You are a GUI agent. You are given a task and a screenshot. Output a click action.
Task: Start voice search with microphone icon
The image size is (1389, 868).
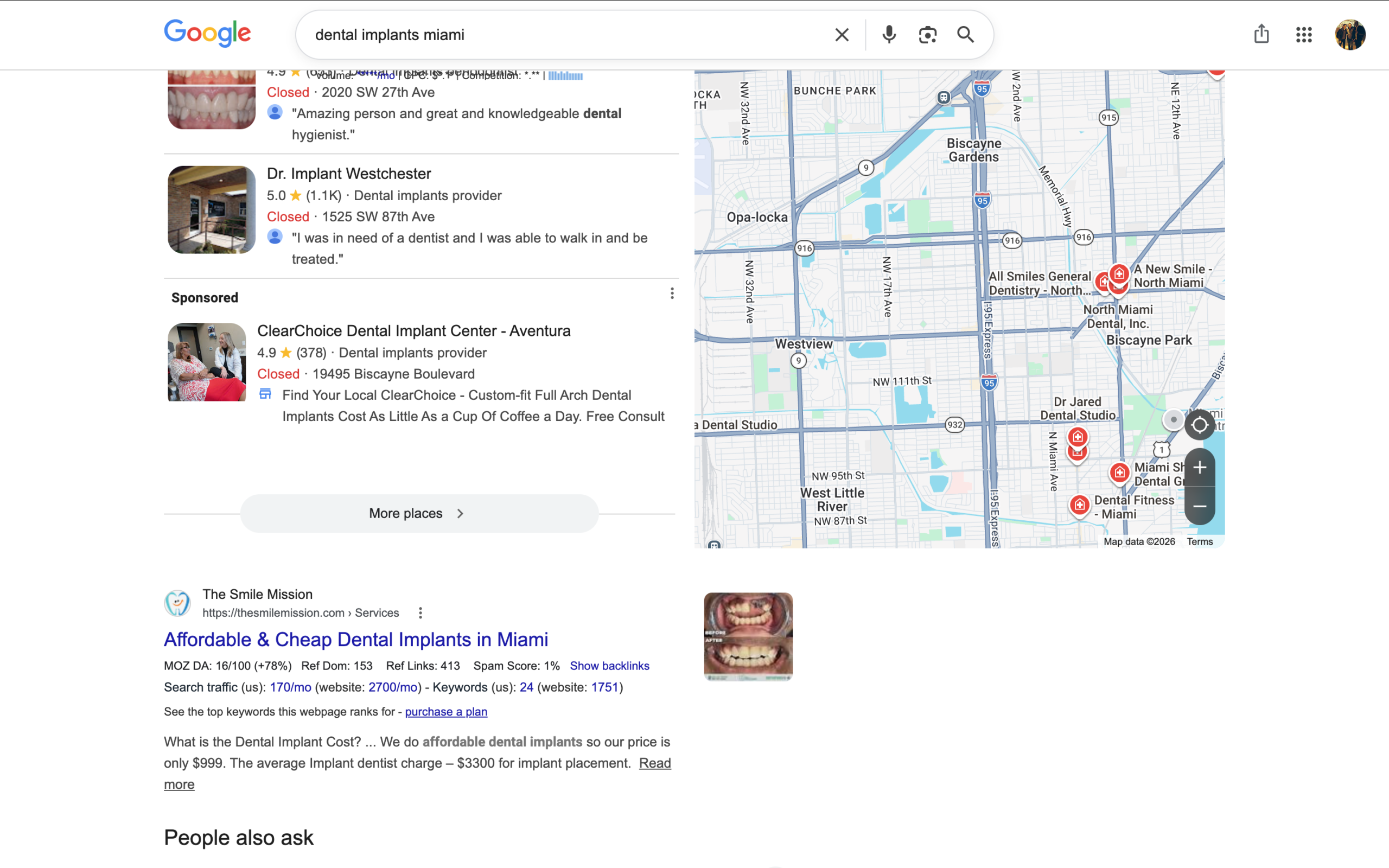pyautogui.click(x=889, y=34)
